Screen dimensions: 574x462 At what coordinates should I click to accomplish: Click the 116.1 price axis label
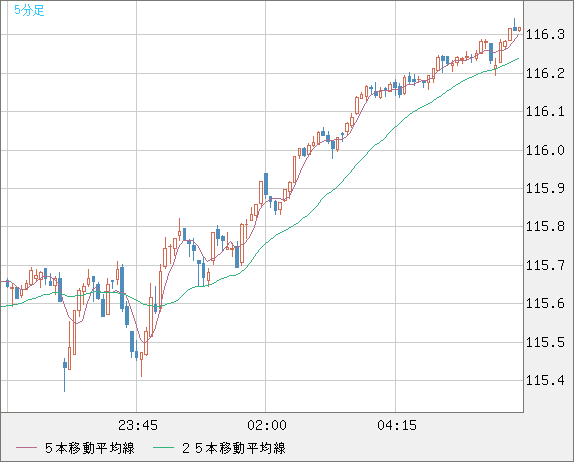click(545, 111)
